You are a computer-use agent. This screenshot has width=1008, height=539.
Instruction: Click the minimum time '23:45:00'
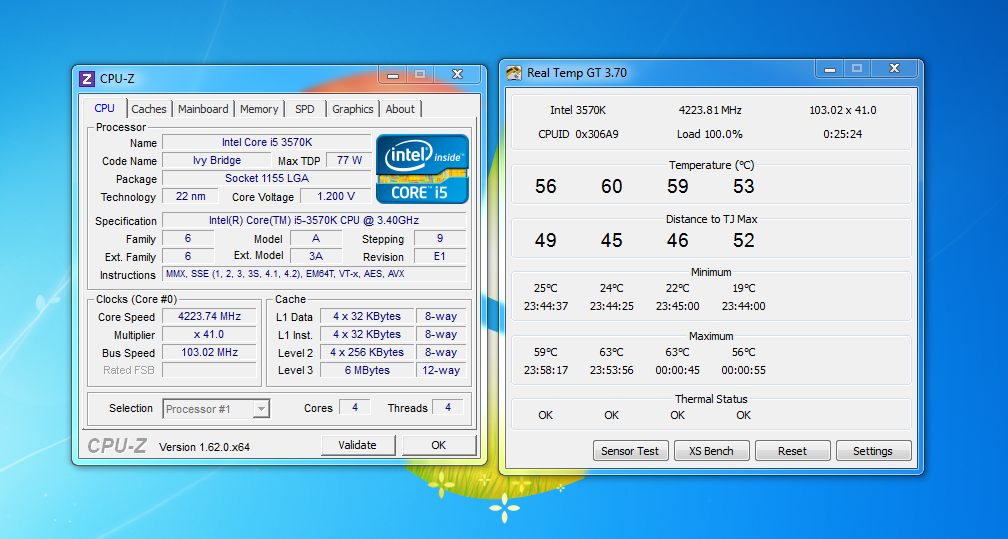tap(678, 306)
